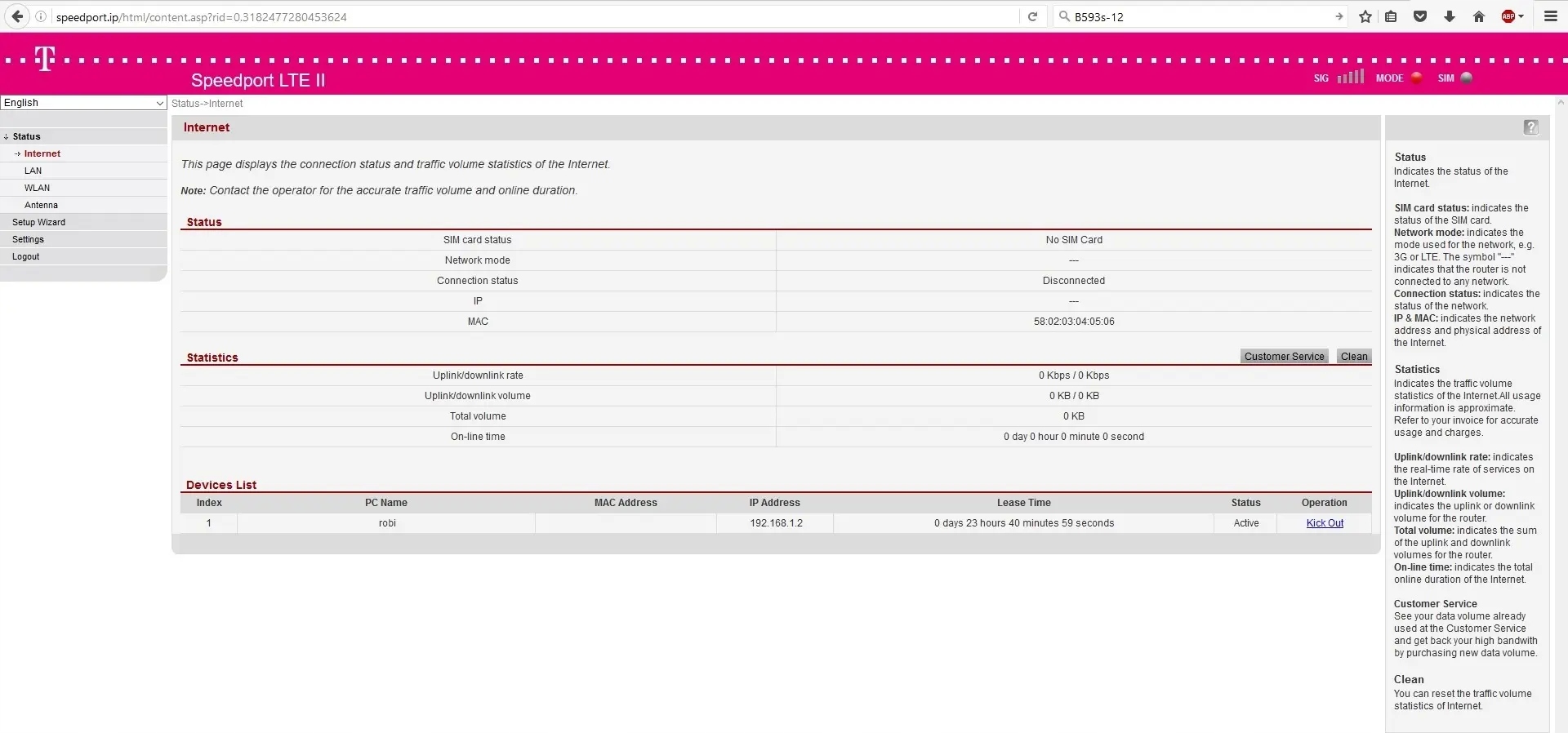Click the address bar URL field
The image size is (1568, 733).
click(x=535, y=16)
